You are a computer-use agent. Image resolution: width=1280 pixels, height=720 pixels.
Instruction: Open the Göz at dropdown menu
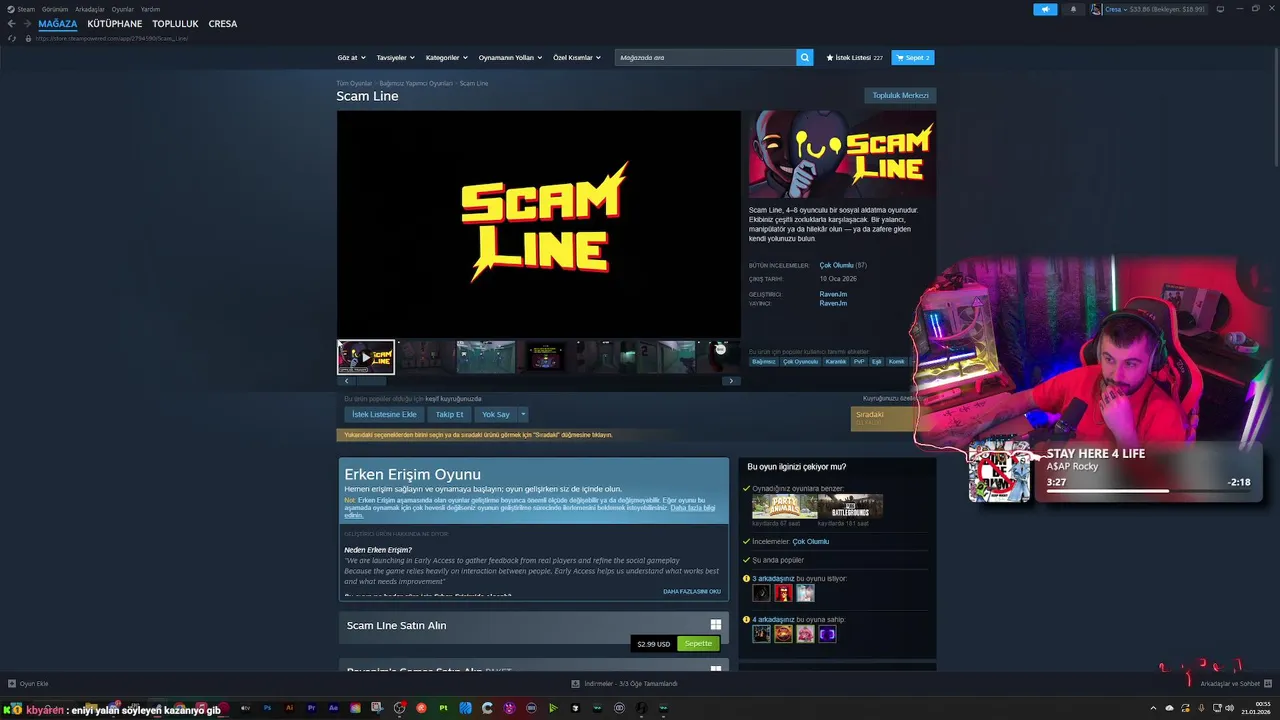(x=352, y=58)
